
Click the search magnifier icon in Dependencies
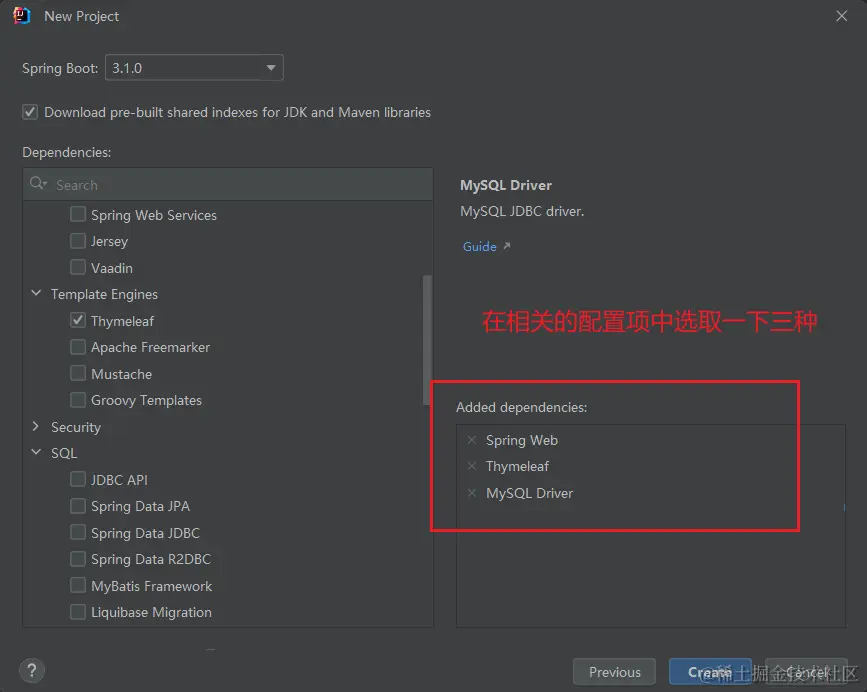38,184
